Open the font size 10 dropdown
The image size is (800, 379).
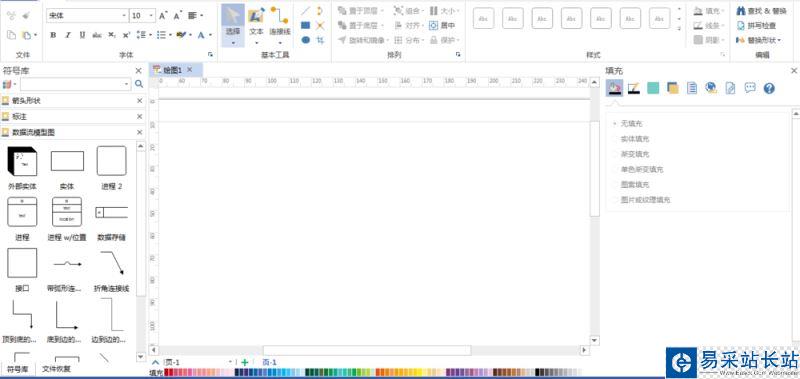pyautogui.click(x=151, y=16)
